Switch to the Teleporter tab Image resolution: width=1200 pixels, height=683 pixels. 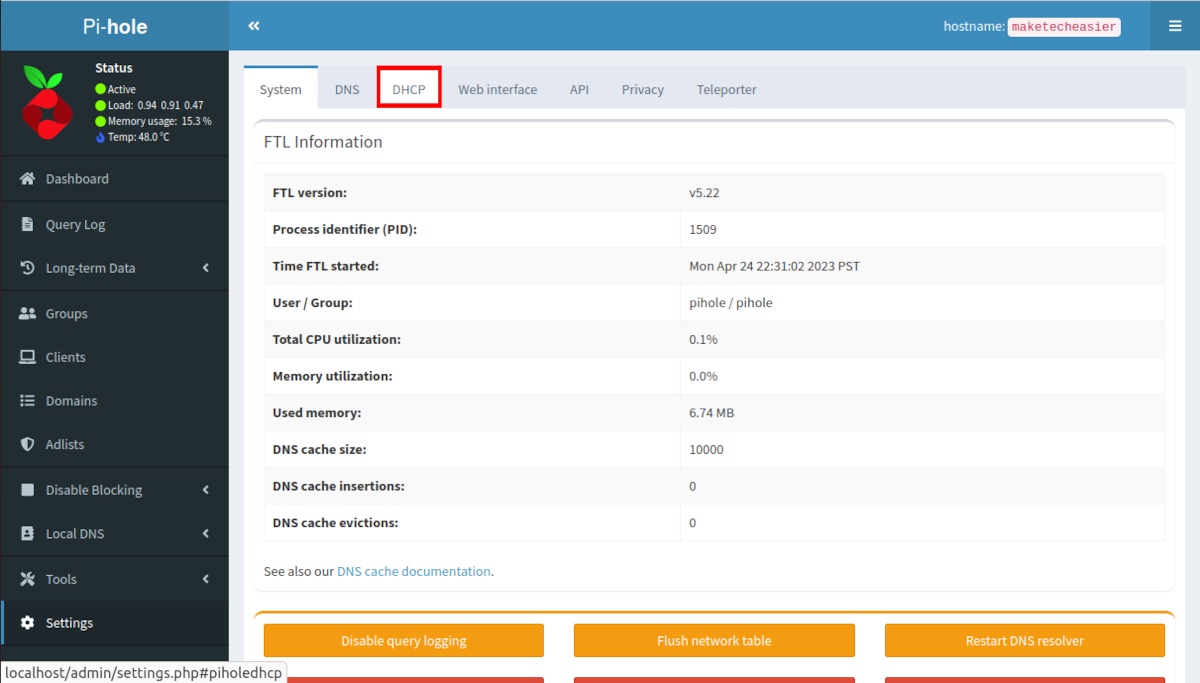click(x=726, y=89)
